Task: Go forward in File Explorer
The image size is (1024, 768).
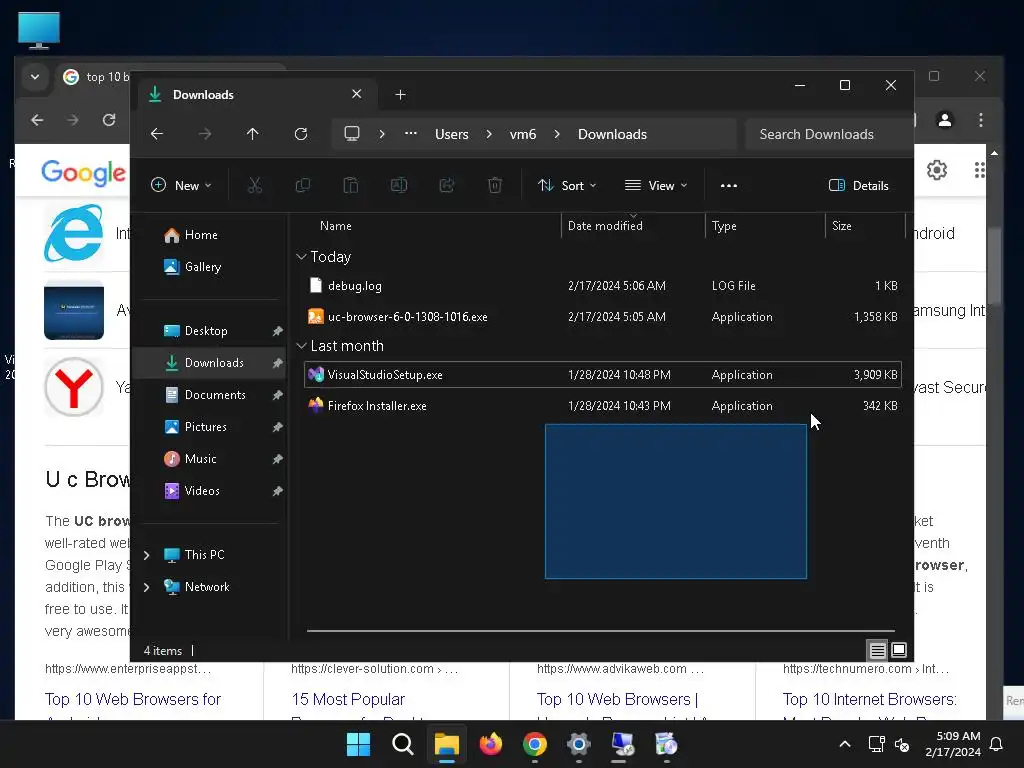Action: click(x=205, y=134)
